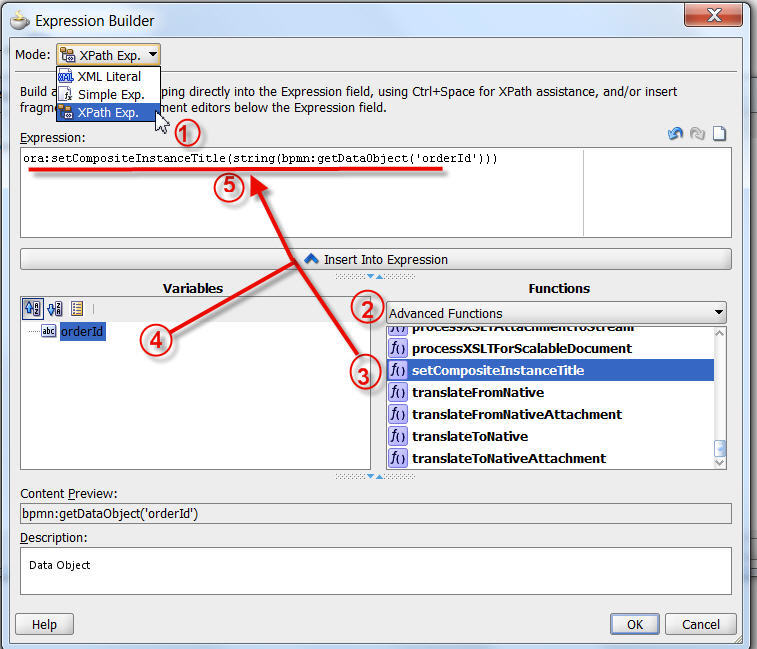Click the Insert Into Expression button
Screen dimensions: 757x649
click(x=376, y=259)
